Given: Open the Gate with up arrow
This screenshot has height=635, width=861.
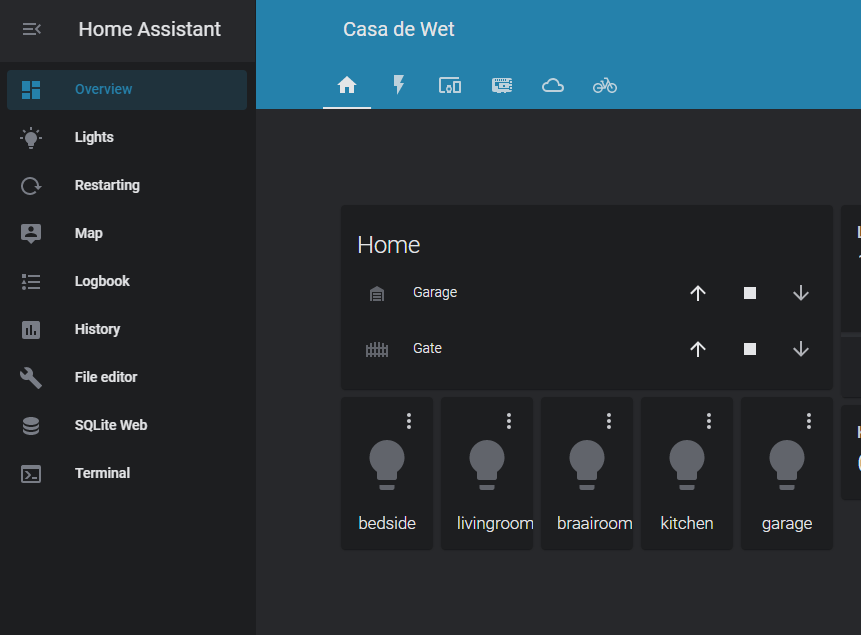Looking at the screenshot, I should tap(698, 349).
